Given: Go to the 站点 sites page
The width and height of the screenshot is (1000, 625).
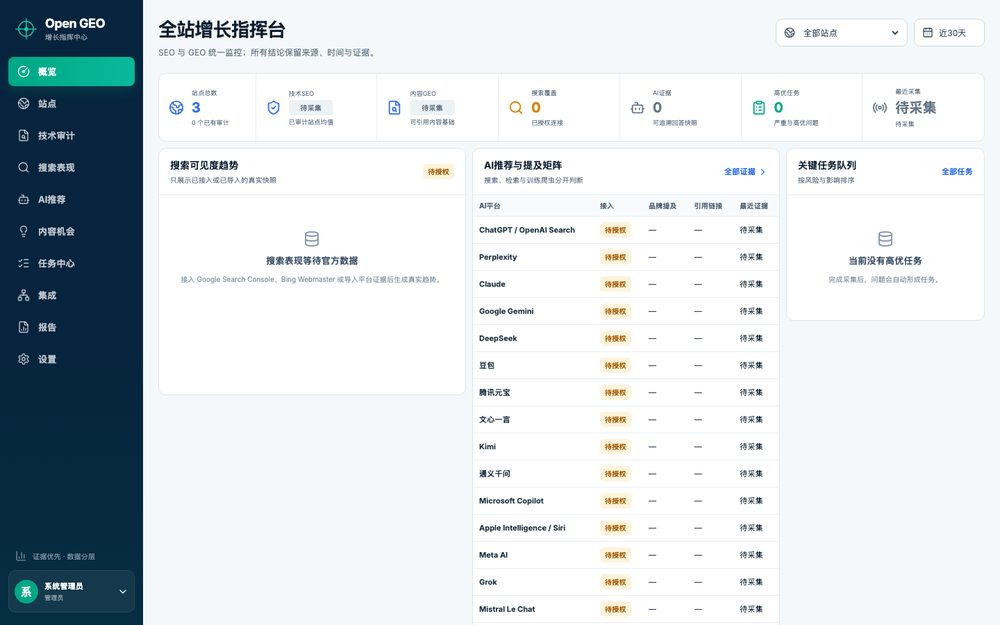Looking at the screenshot, I should [x=71, y=103].
